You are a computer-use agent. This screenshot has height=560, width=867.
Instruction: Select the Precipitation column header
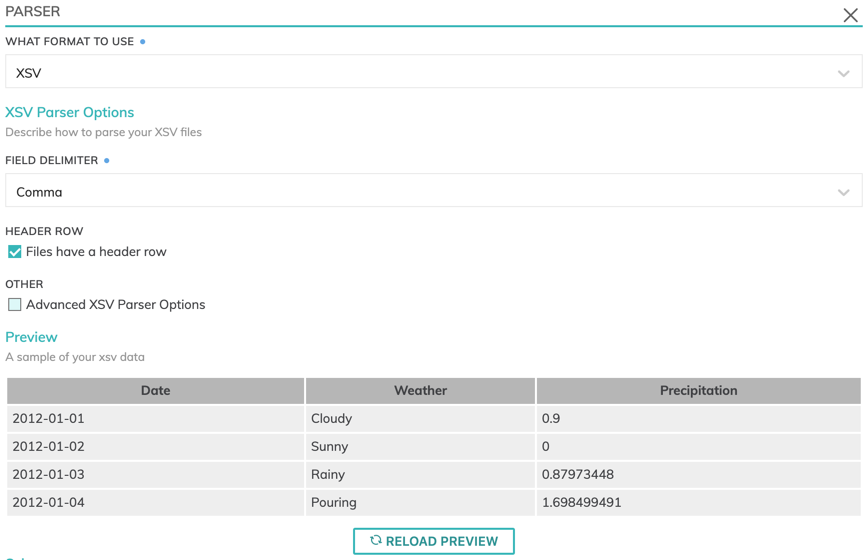pyautogui.click(x=698, y=391)
